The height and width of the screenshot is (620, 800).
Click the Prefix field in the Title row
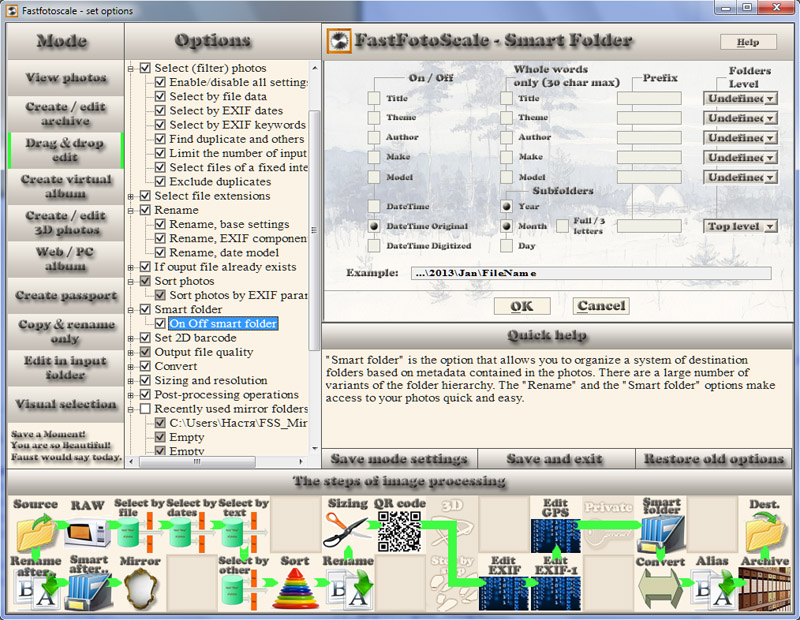click(x=649, y=98)
